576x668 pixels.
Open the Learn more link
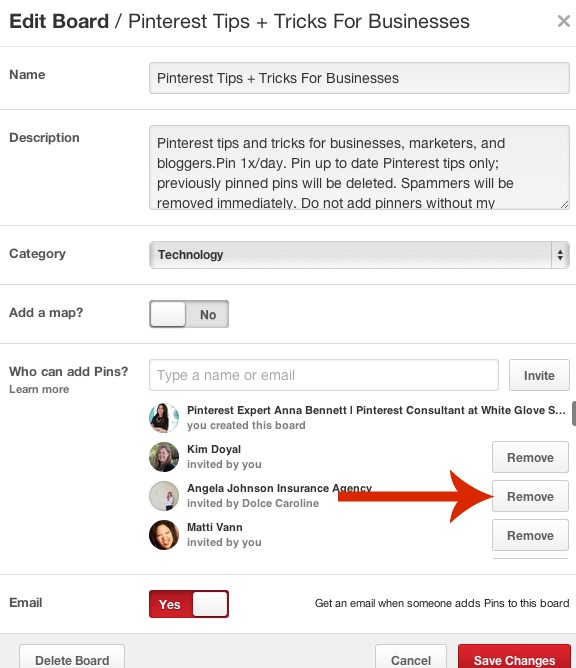click(39, 389)
